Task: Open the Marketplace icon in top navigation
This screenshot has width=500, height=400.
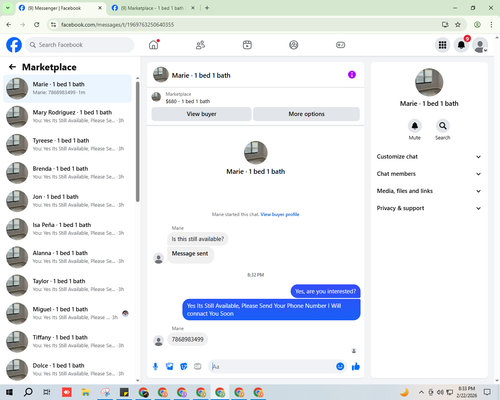Action: pos(247,45)
